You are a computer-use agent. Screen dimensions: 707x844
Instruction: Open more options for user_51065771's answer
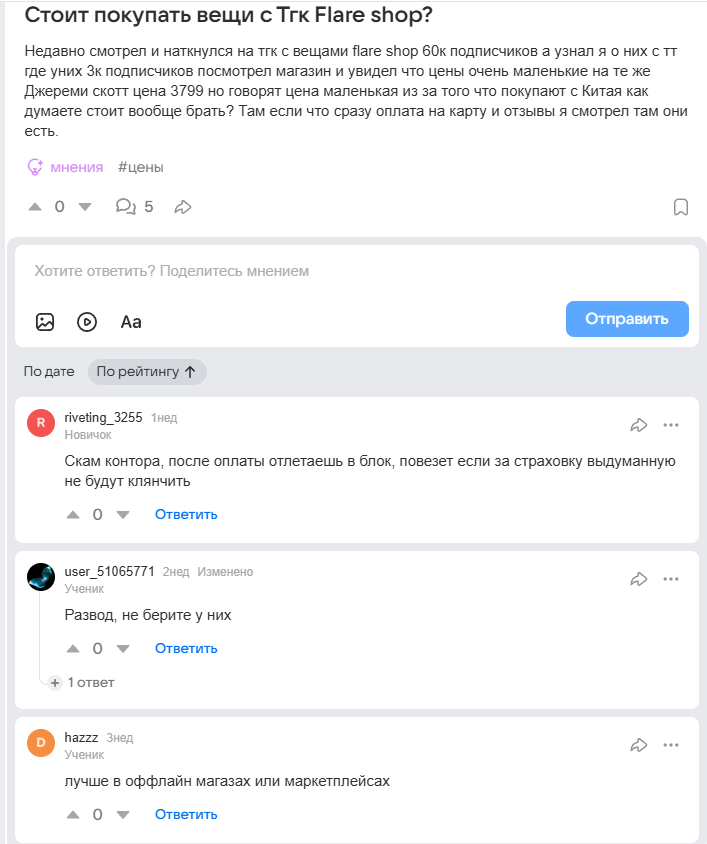coord(671,579)
